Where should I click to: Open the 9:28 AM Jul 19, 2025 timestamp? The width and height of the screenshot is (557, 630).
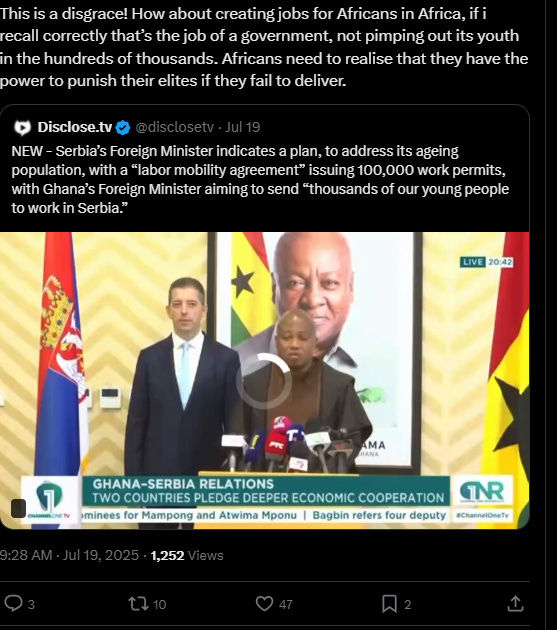click(70, 555)
